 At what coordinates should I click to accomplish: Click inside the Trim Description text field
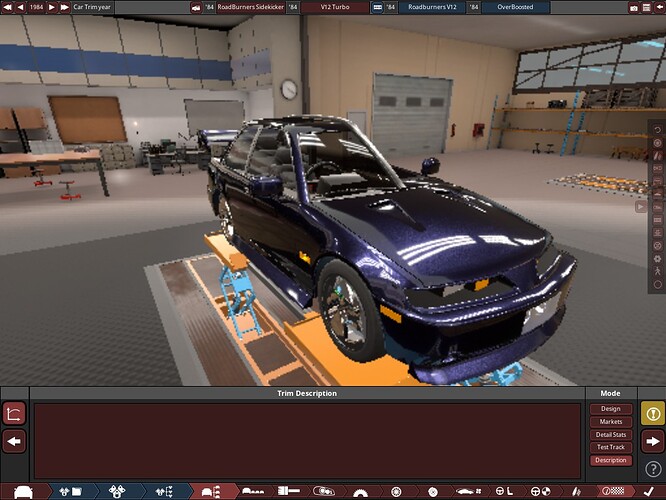pos(306,440)
